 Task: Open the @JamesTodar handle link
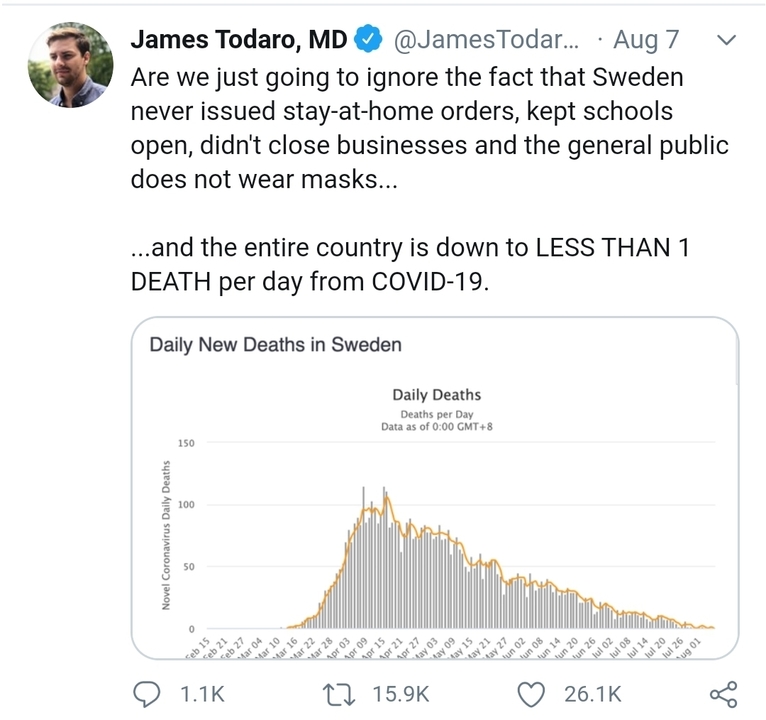click(x=486, y=40)
